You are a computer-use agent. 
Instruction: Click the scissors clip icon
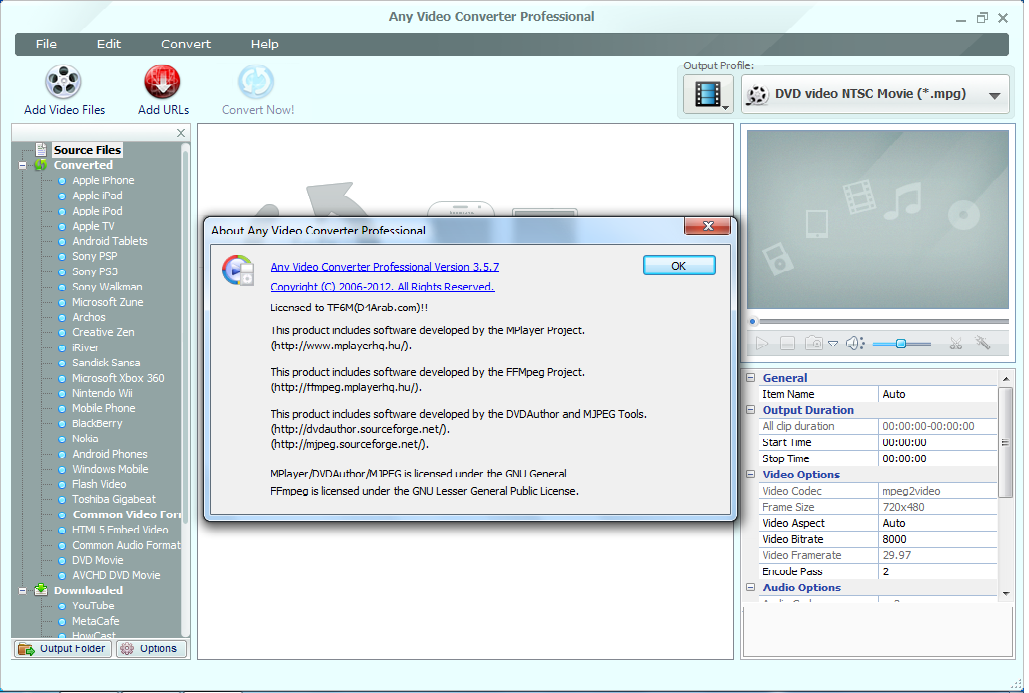[956, 343]
